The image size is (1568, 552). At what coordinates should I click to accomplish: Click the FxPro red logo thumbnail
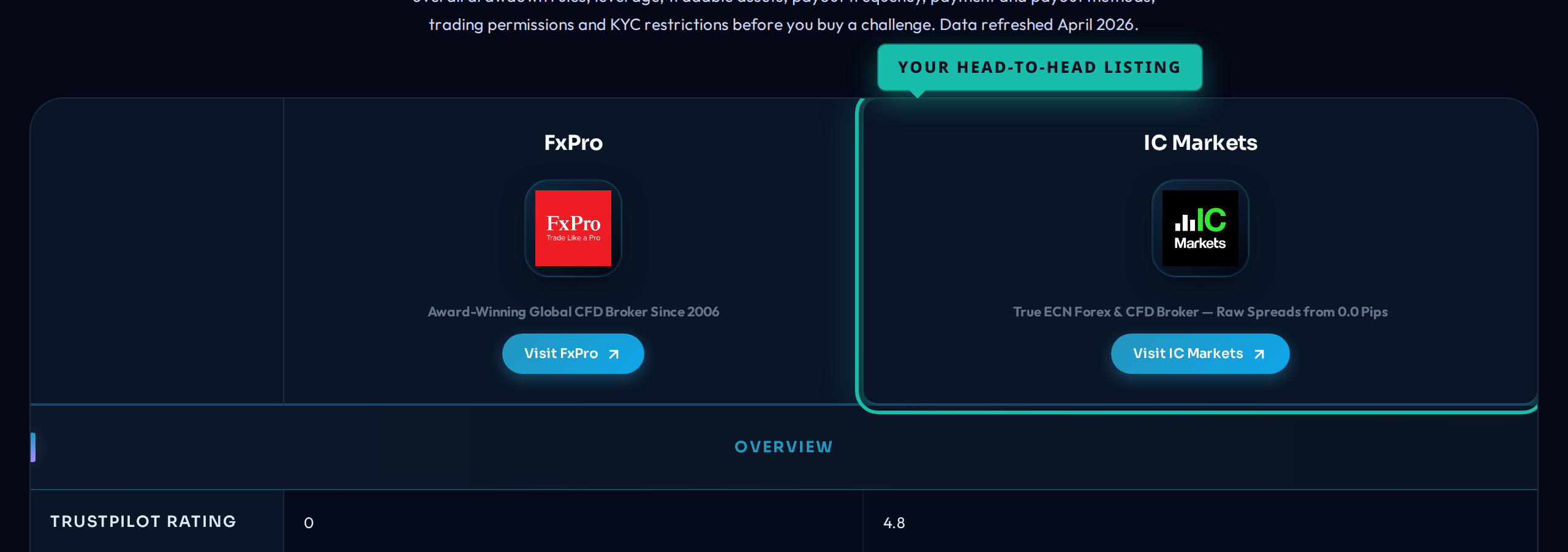pos(573,228)
